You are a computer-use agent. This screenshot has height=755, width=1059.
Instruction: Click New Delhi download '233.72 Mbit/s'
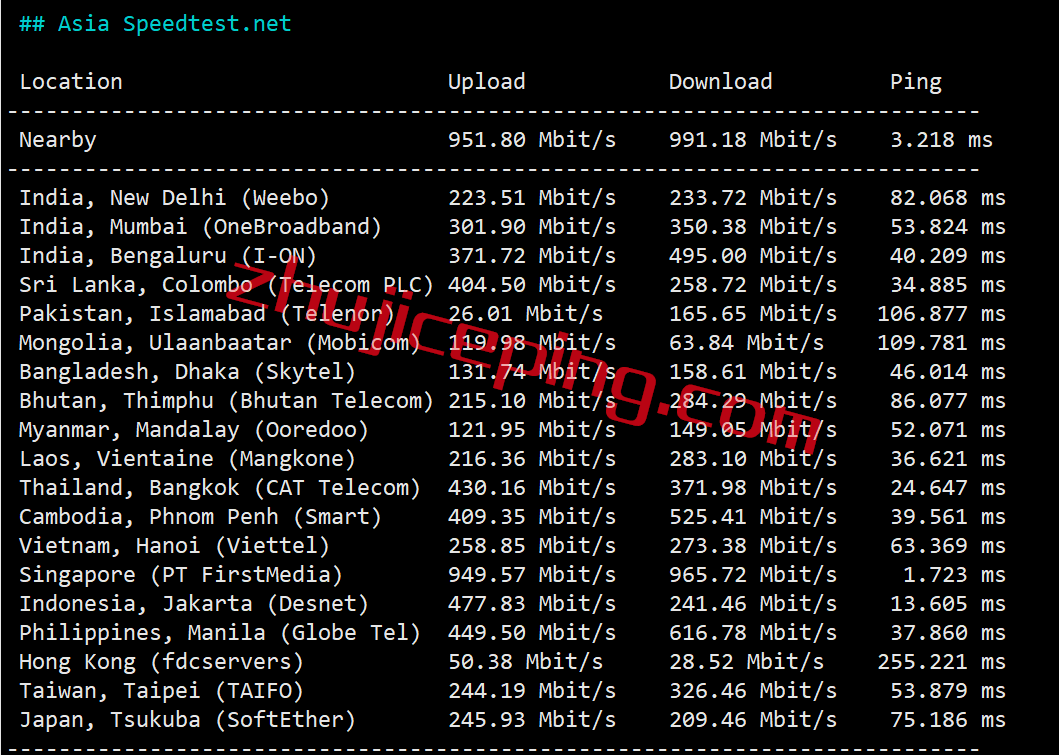[752, 198]
